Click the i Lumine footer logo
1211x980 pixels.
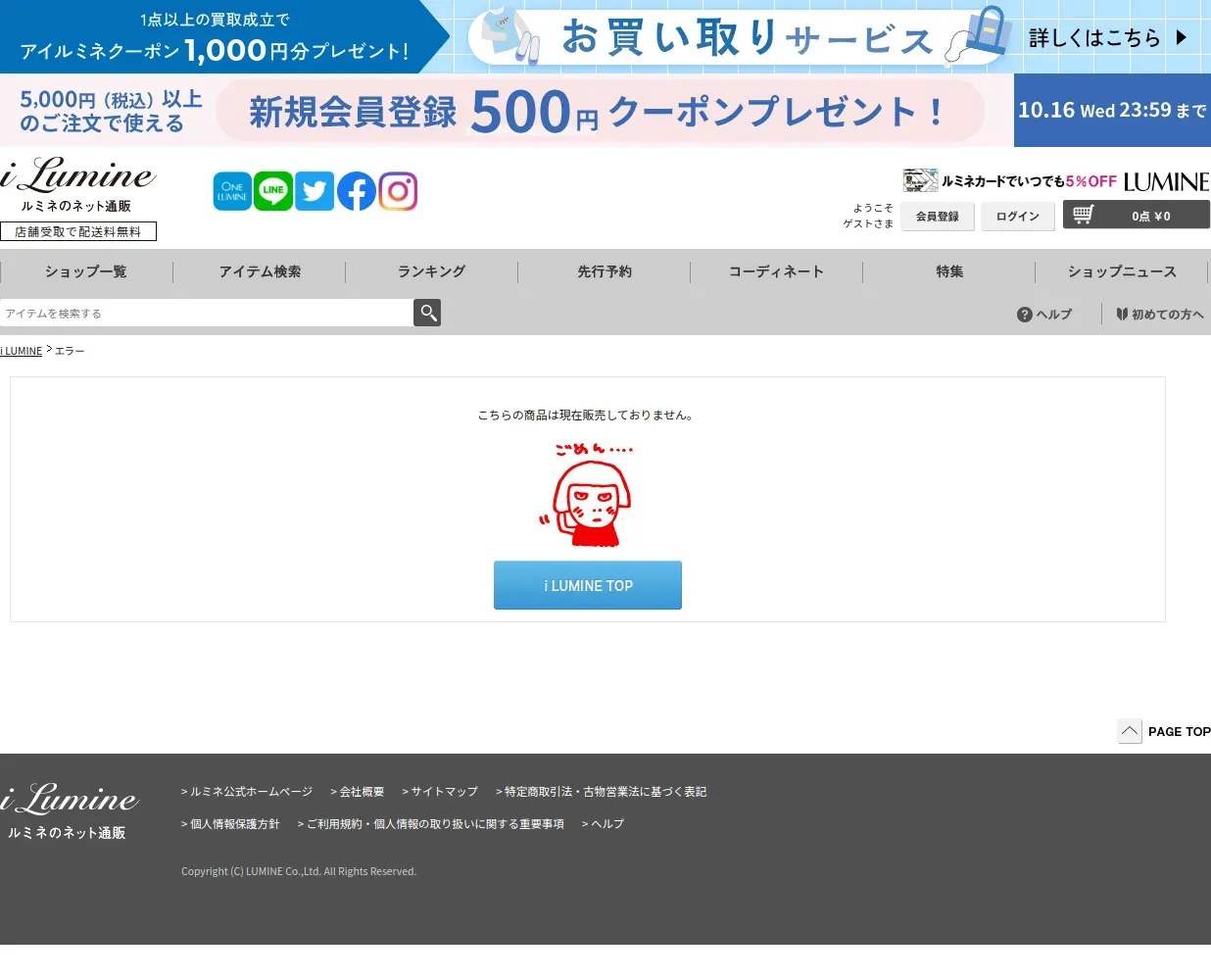(x=70, y=800)
